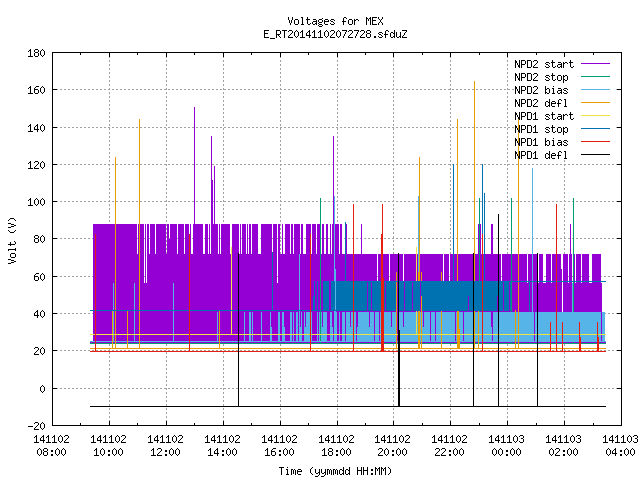Click the 141102 20:00 time tick label
Screen dimensions: 640x480
(393, 446)
